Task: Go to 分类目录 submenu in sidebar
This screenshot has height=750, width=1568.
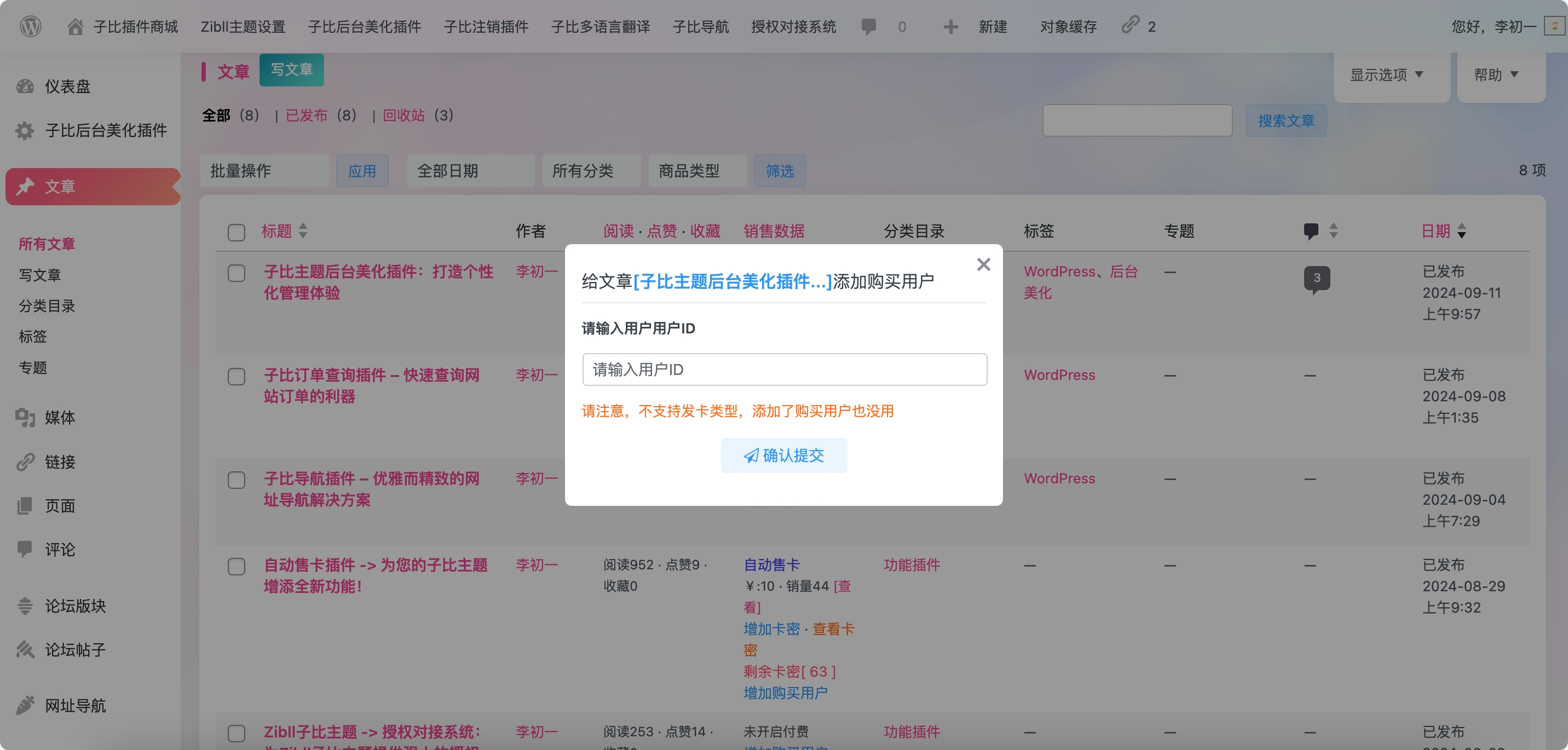Action: (x=47, y=305)
